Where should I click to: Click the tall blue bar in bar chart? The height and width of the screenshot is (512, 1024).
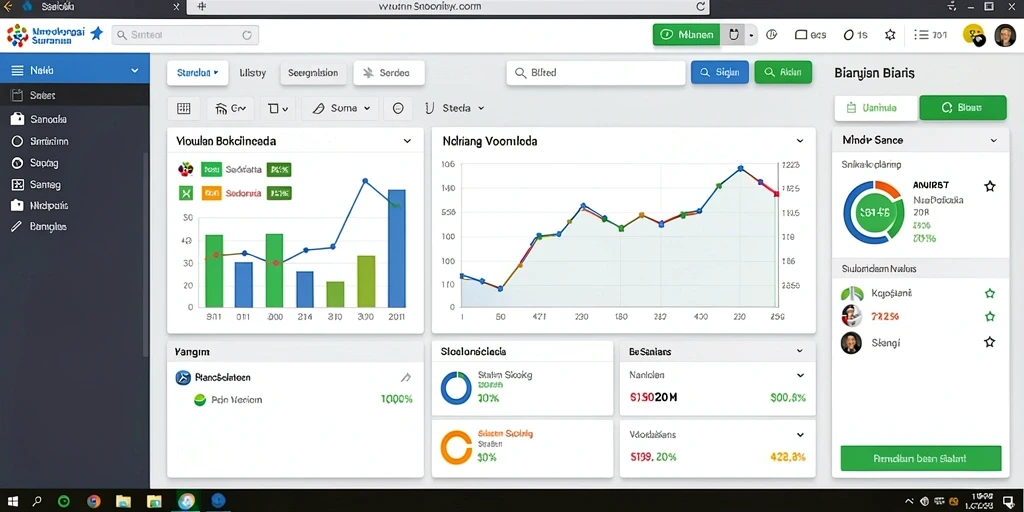[396, 248]
